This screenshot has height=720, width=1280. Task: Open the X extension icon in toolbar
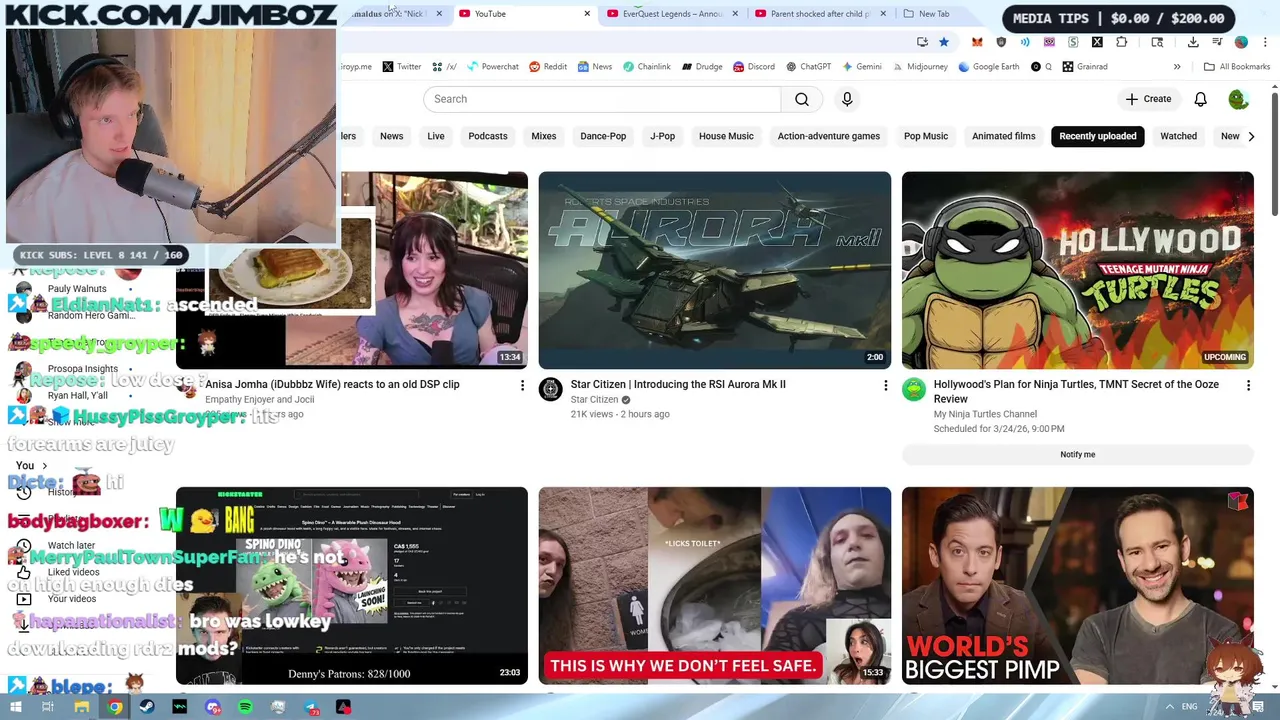pyautogui.click(x=1097, y=42)
